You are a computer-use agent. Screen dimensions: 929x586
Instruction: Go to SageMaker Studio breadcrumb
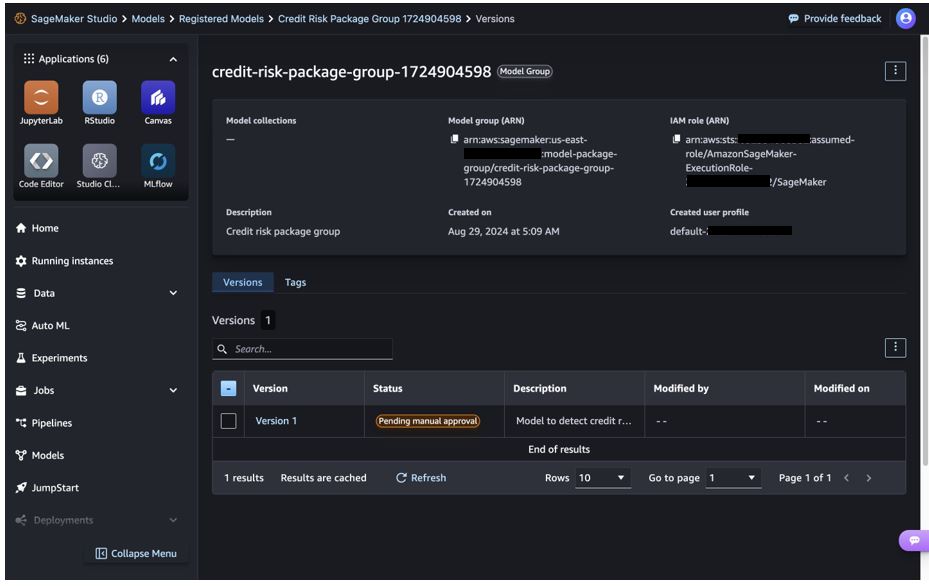[x=74, y=19]
